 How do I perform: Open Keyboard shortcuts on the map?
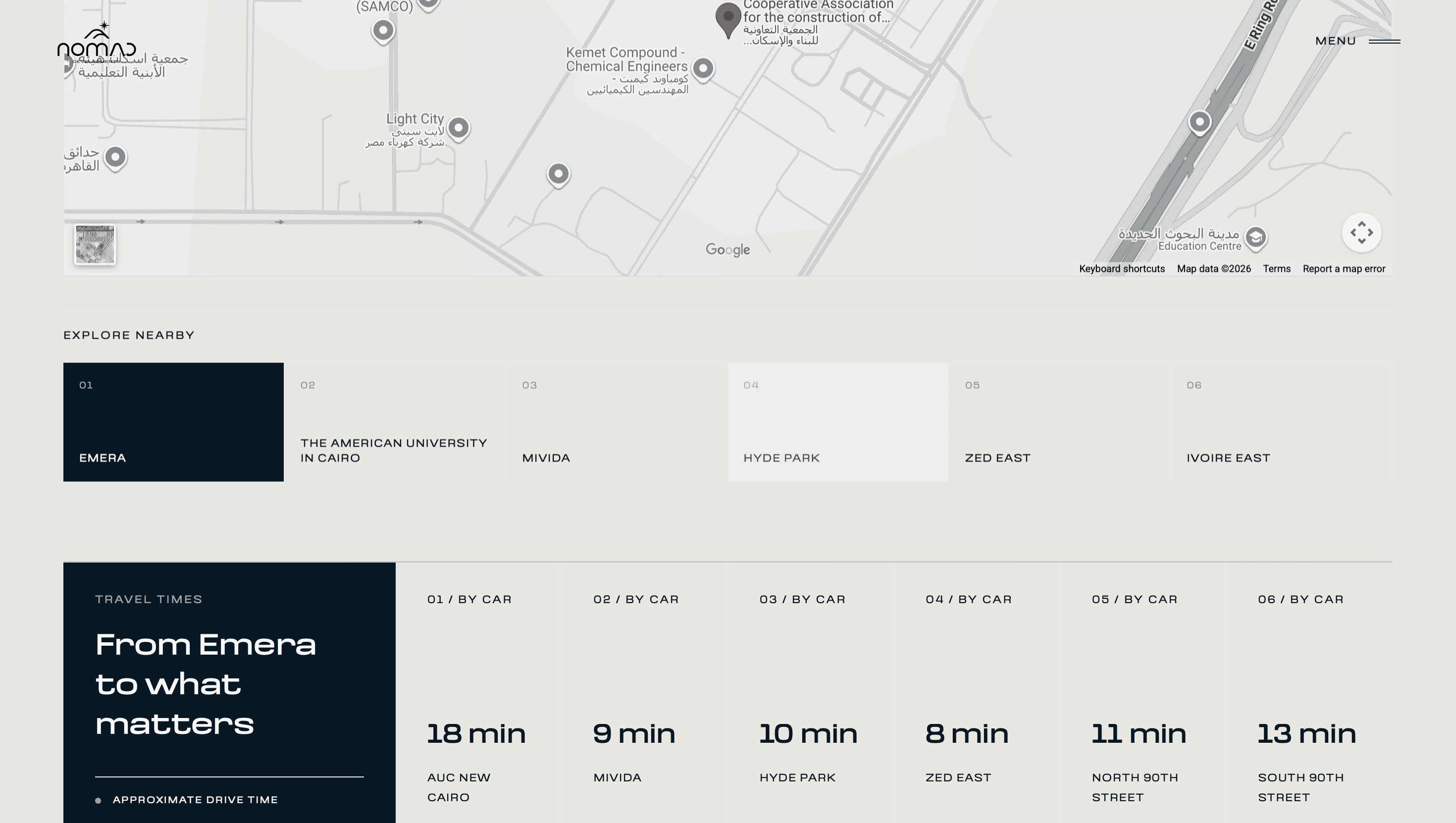click(x=1121, y=269)
